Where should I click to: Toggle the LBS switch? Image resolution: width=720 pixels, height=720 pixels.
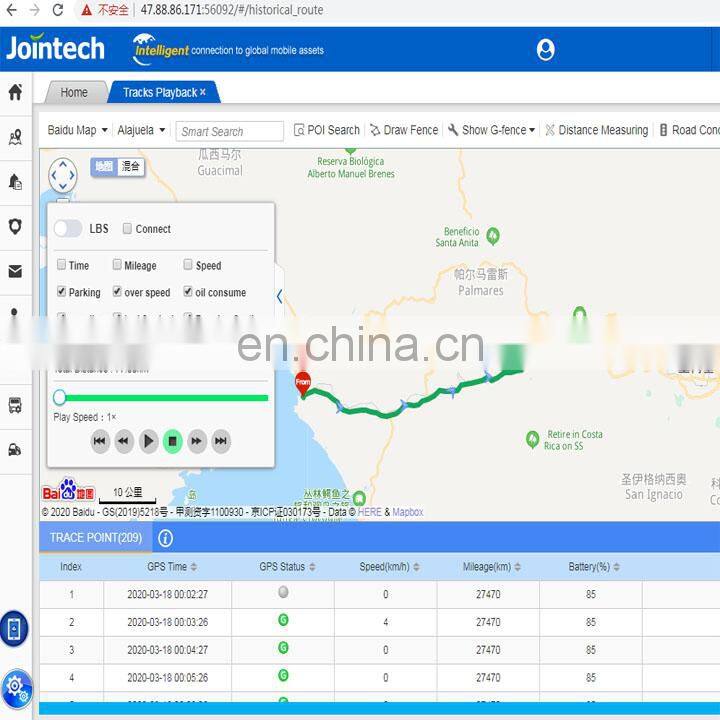68,229
